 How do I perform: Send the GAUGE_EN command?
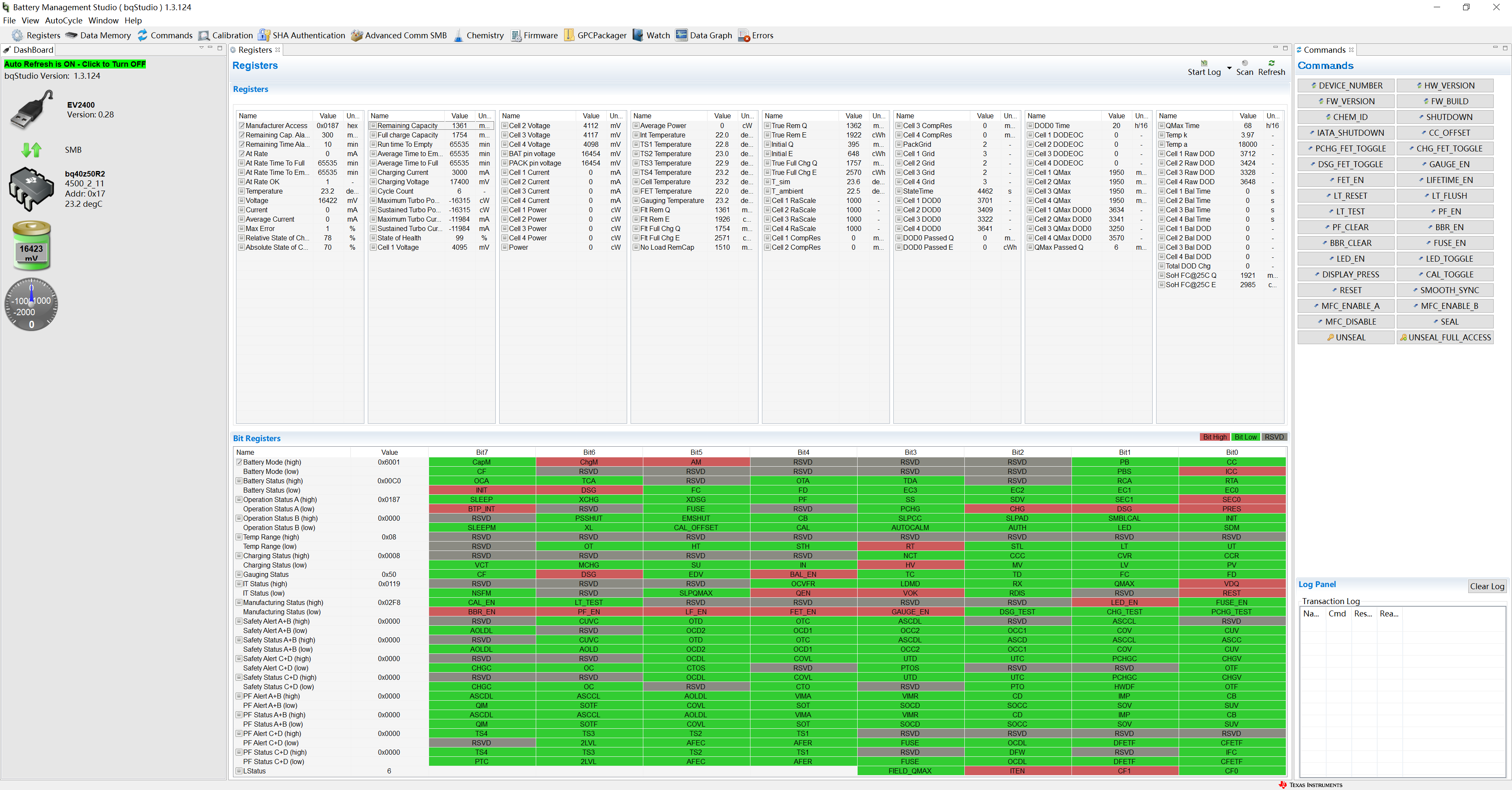click(1445, 165)
